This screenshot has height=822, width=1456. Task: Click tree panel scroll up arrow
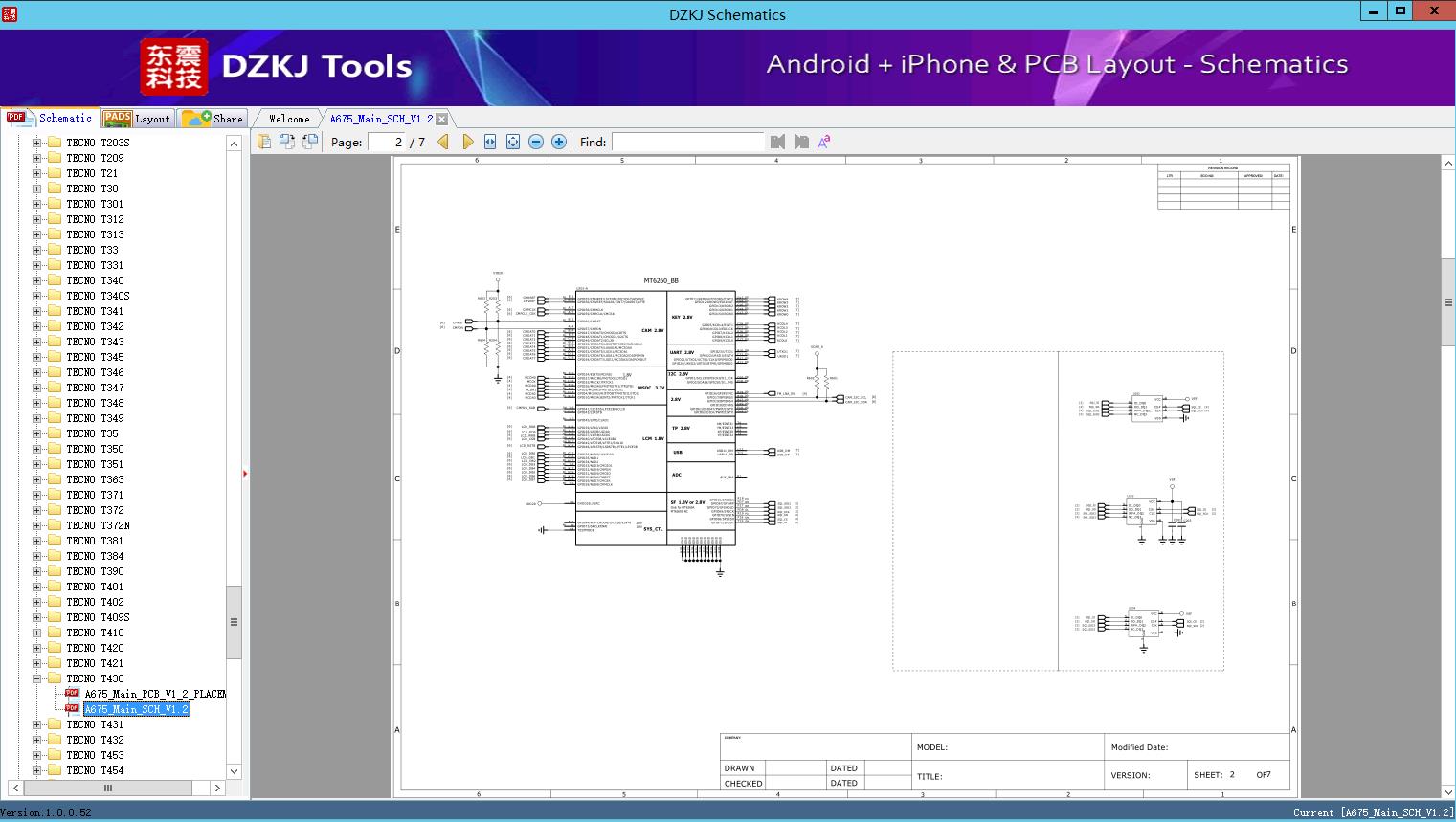point(234,144)
